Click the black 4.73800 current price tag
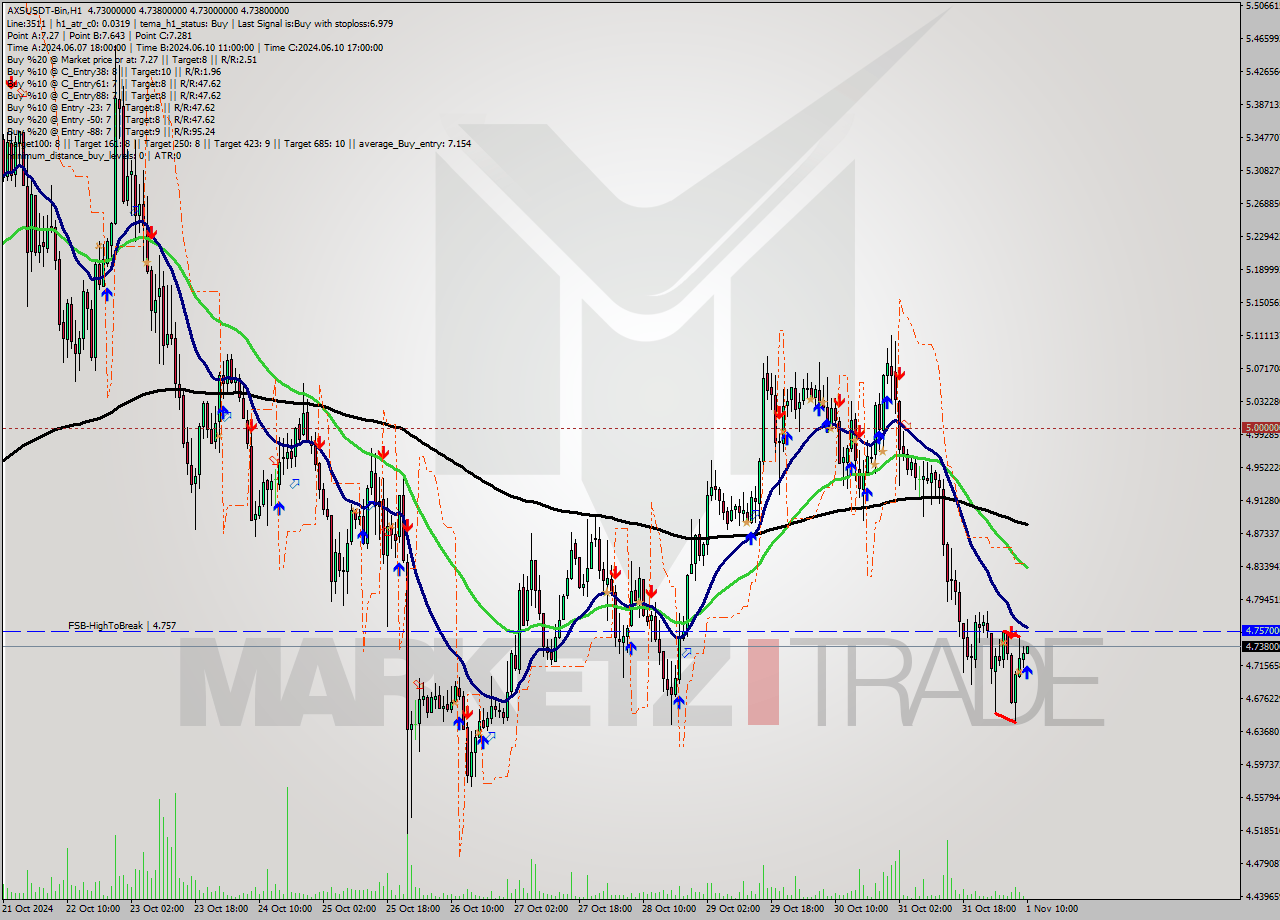This screenshot has width=1280, height=920. click(x=1259, y=646)
